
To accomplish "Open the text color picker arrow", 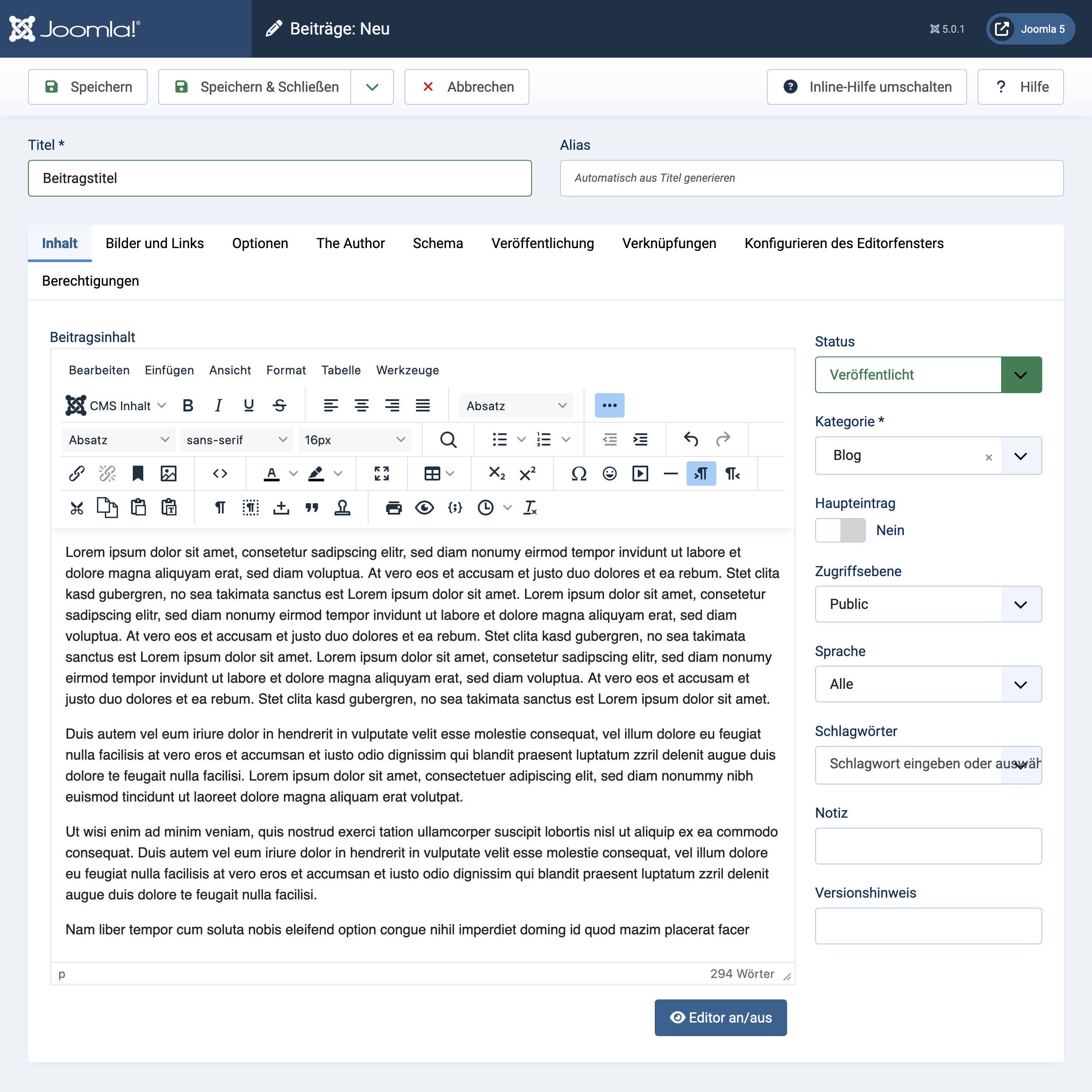I will 294,473.
